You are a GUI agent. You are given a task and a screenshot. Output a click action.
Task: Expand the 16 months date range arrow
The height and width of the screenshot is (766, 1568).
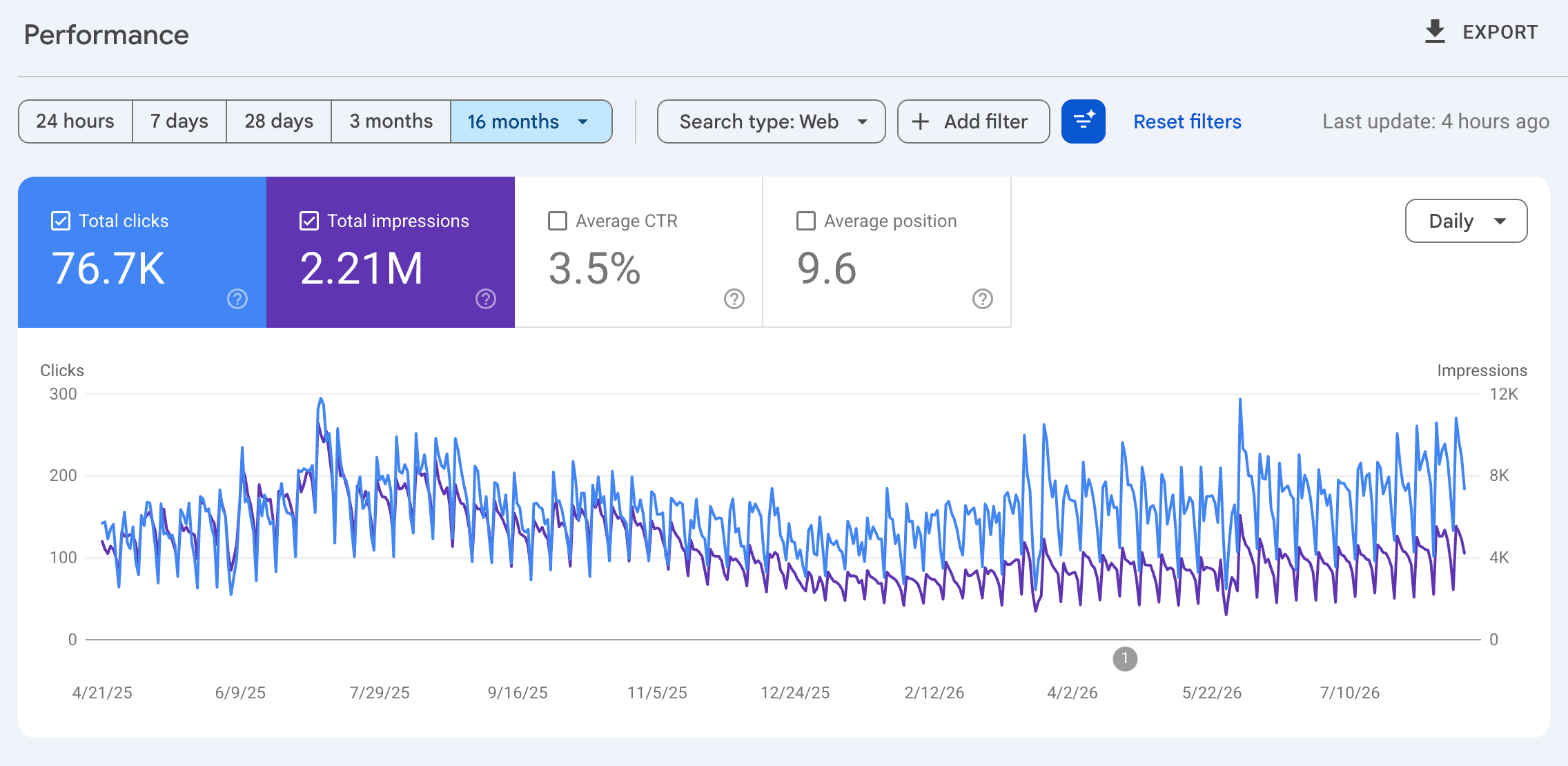[583, 122]
